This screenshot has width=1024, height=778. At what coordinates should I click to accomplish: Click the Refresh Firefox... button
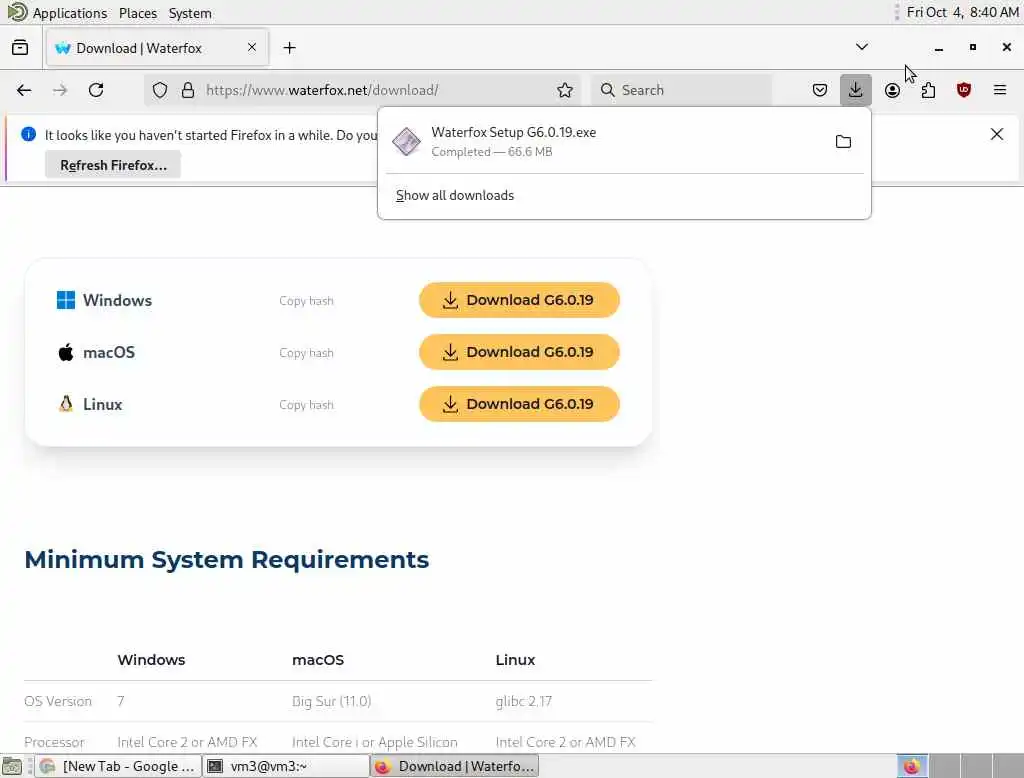113,165
